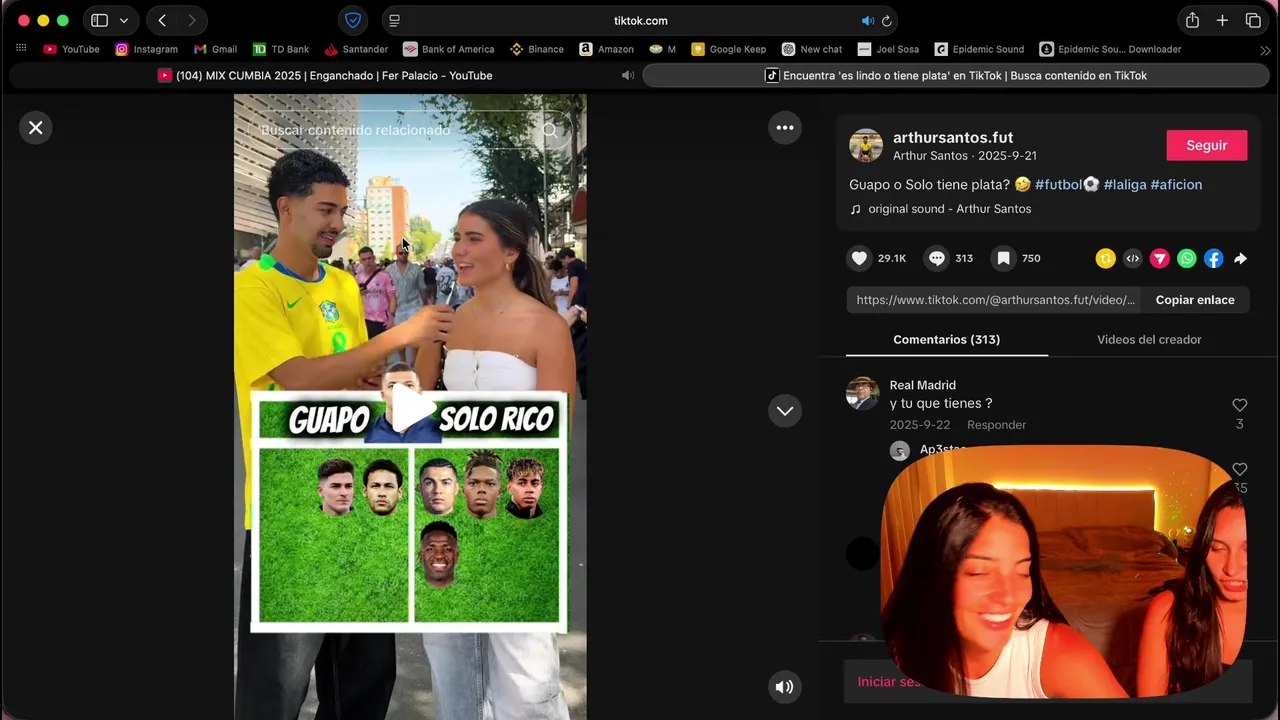Screen dimensions: 1280x720
Task: Mute audio in YouTube tab
Action: 628,76
